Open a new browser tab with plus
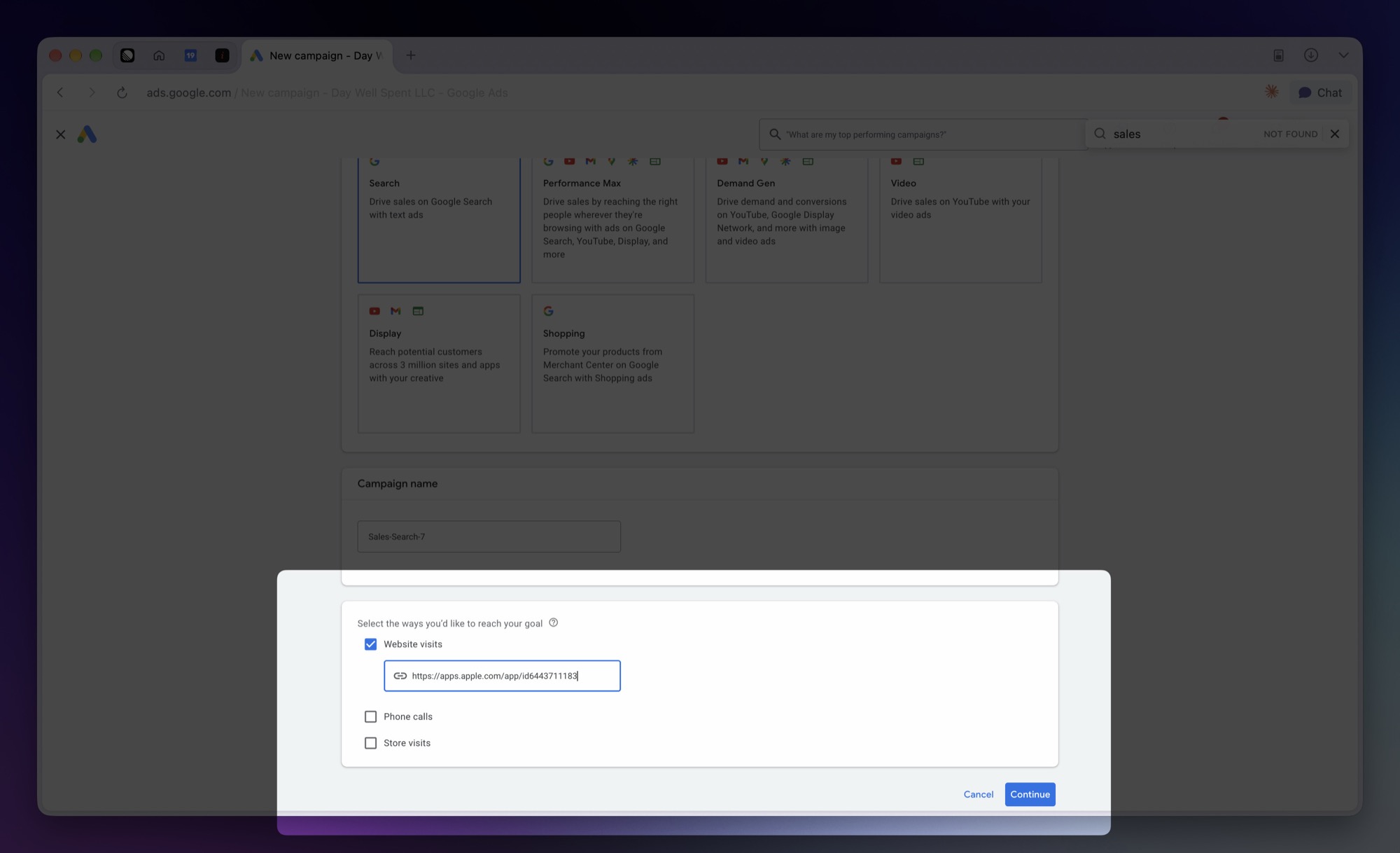This screenshot has height=853, width=1400. 411,55
